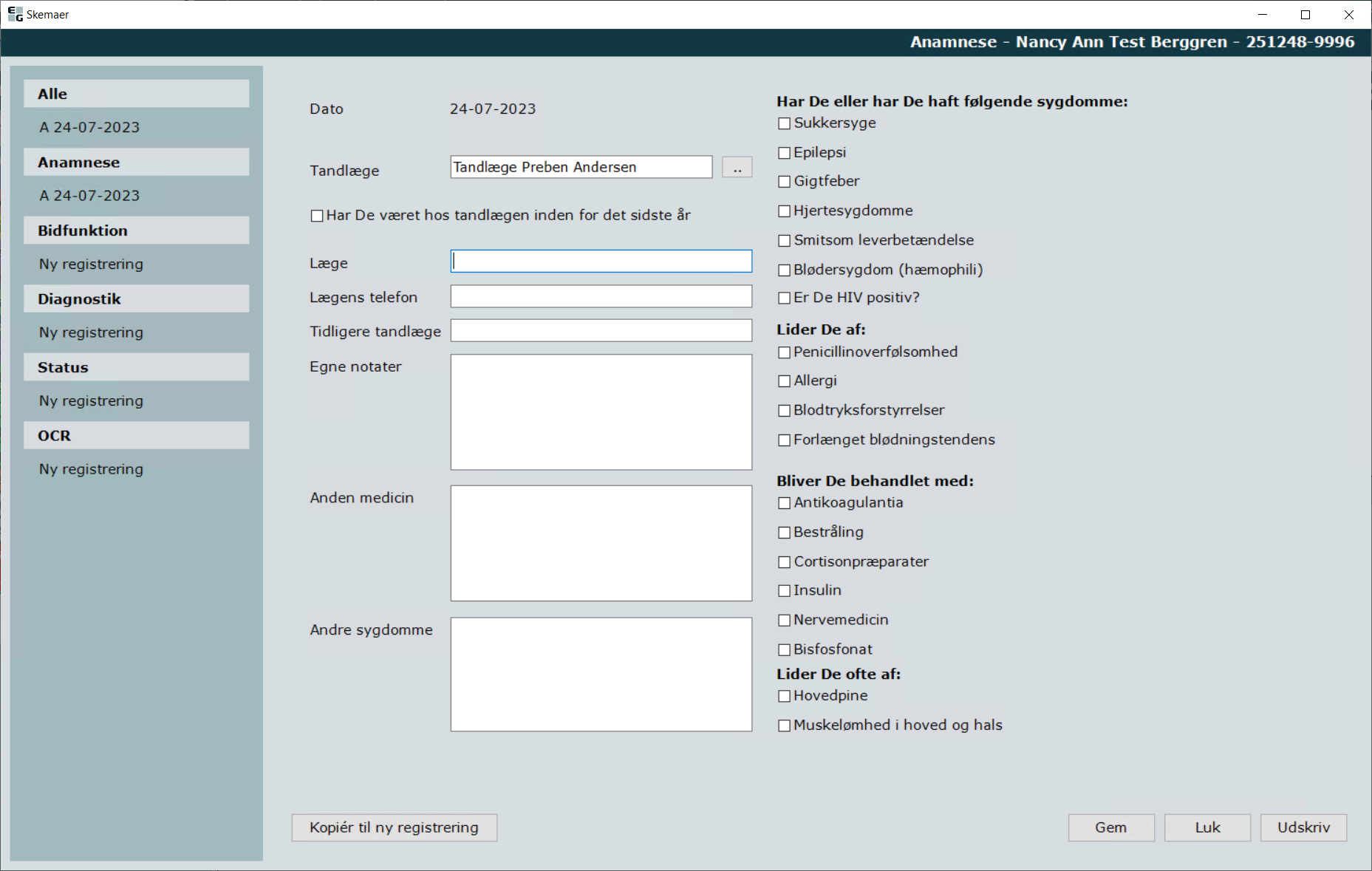Click into the Andre sygdomme text area
Image resolution: width=1372 pixels, height=871 pixels.
(601, 674)
